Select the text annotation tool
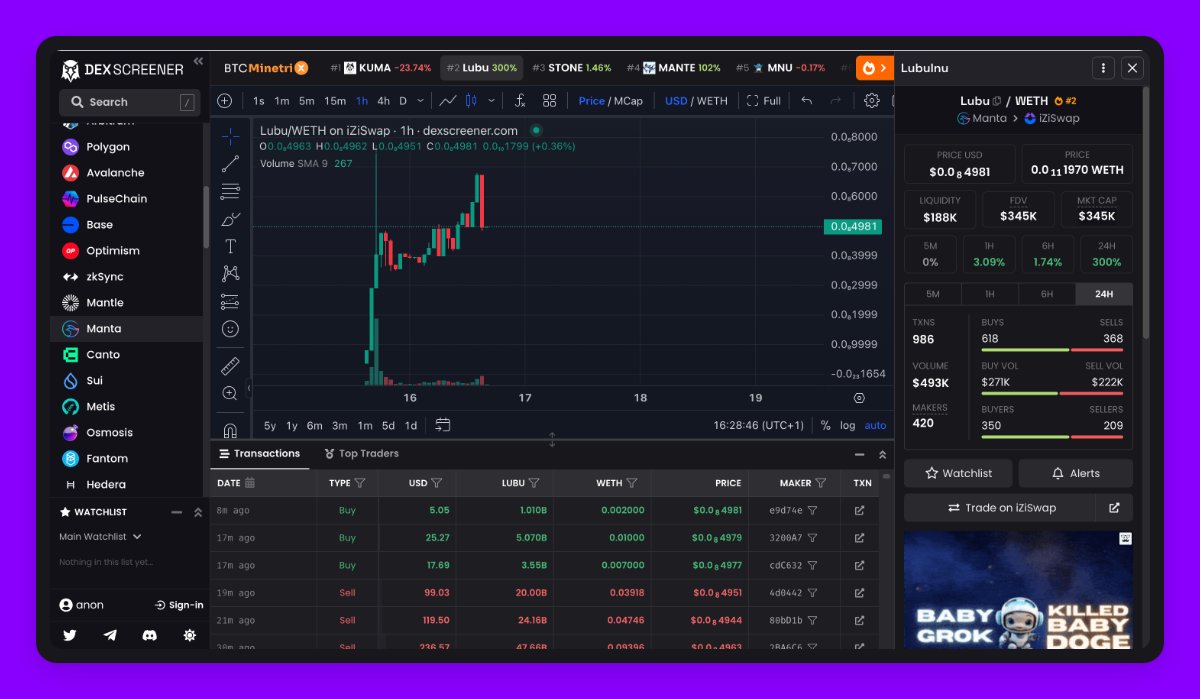 (230, 246)
